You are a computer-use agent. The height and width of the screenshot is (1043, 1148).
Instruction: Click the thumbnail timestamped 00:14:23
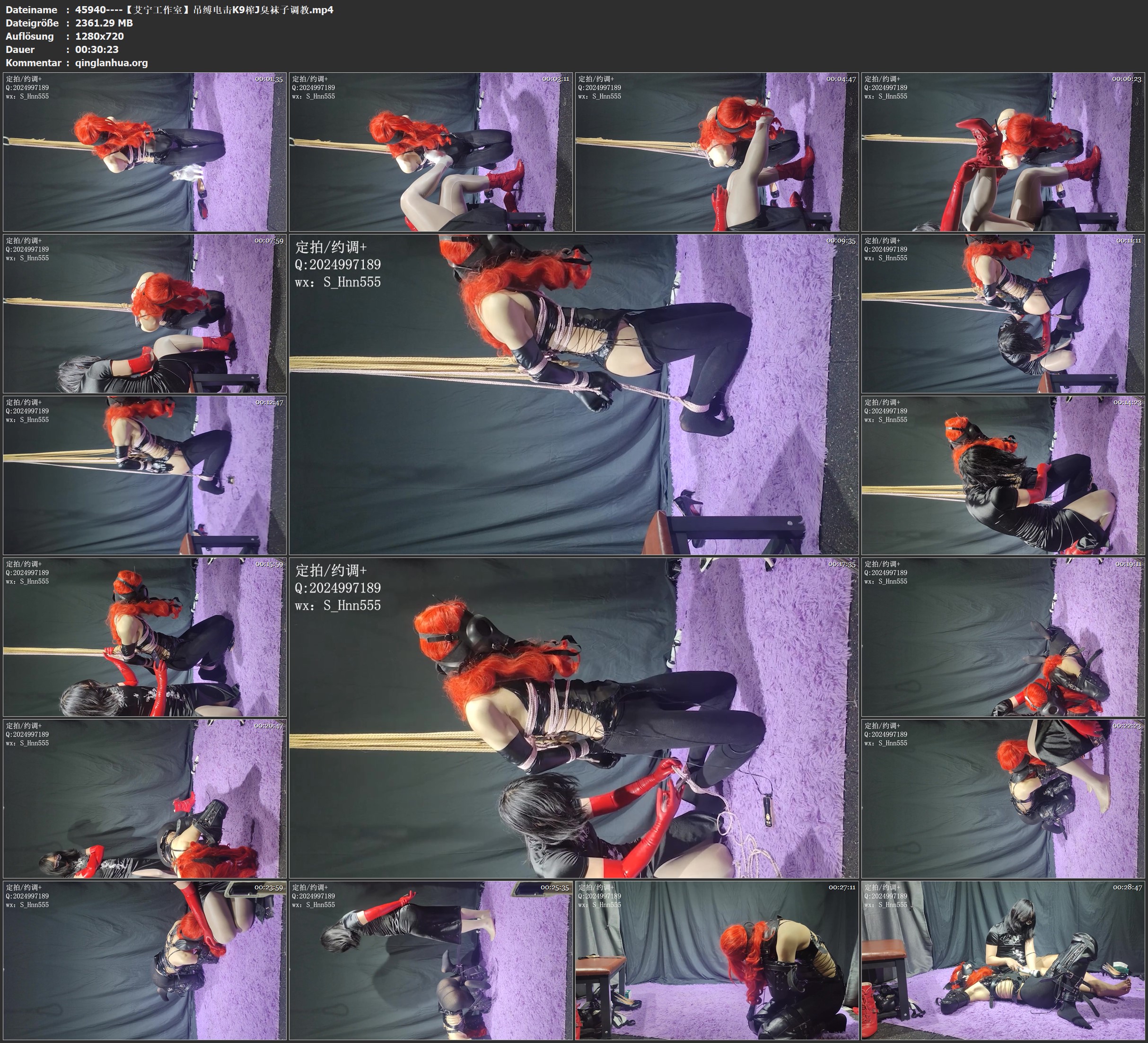click(1003, 475)
